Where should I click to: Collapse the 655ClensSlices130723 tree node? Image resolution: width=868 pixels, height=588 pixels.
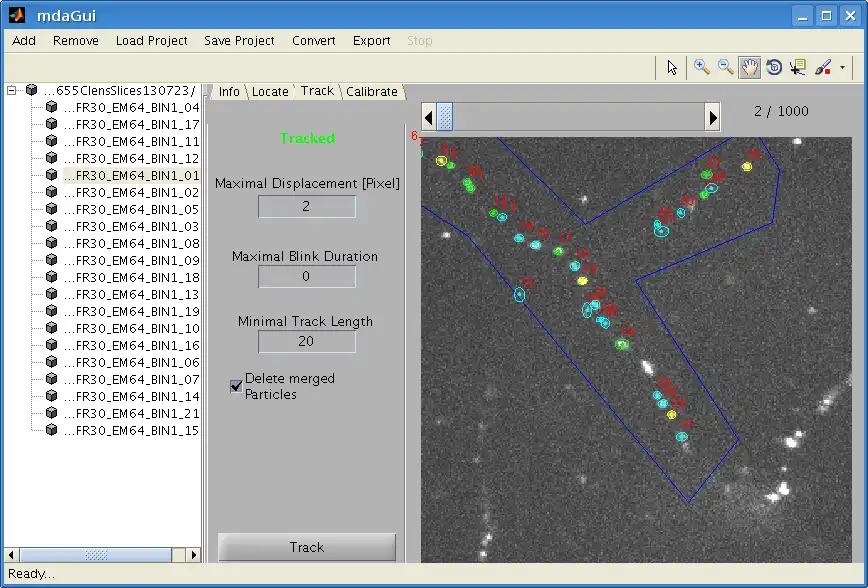(x=12, y=91)
